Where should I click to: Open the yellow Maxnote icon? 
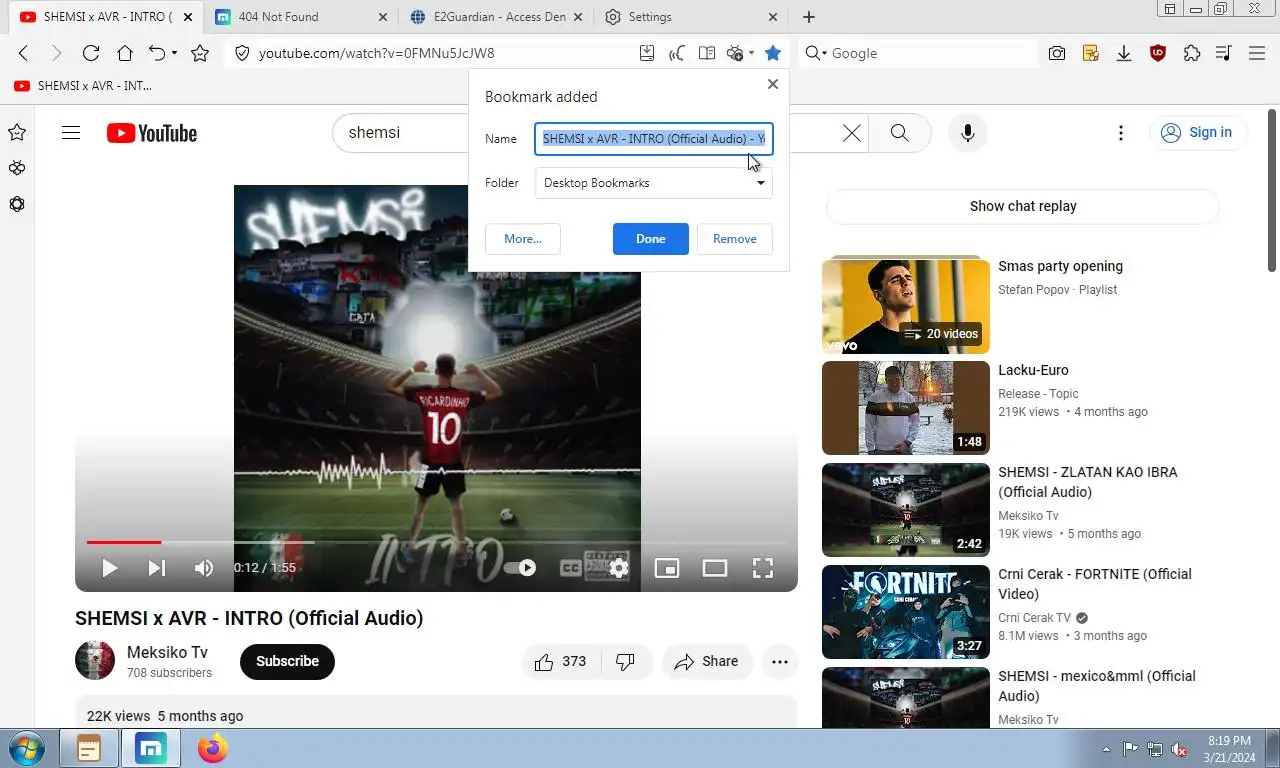[1091, 54]
